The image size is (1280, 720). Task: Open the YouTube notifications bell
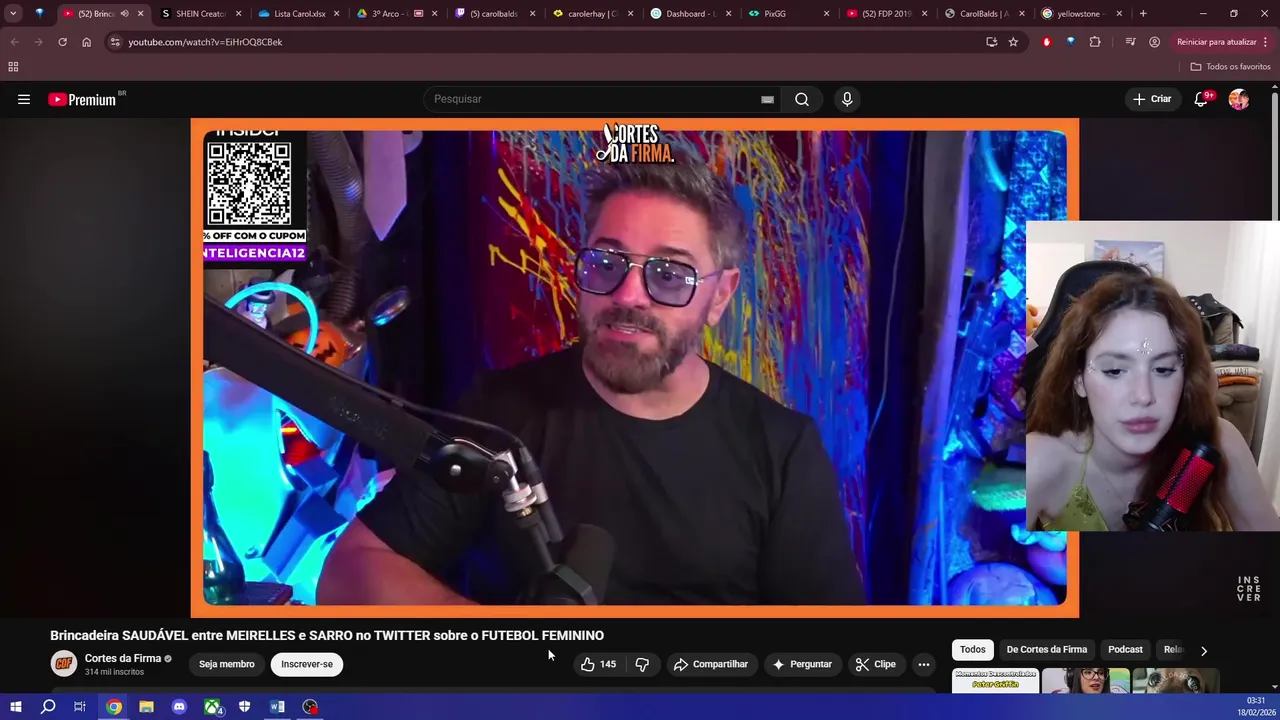[x=1201, y=99]
